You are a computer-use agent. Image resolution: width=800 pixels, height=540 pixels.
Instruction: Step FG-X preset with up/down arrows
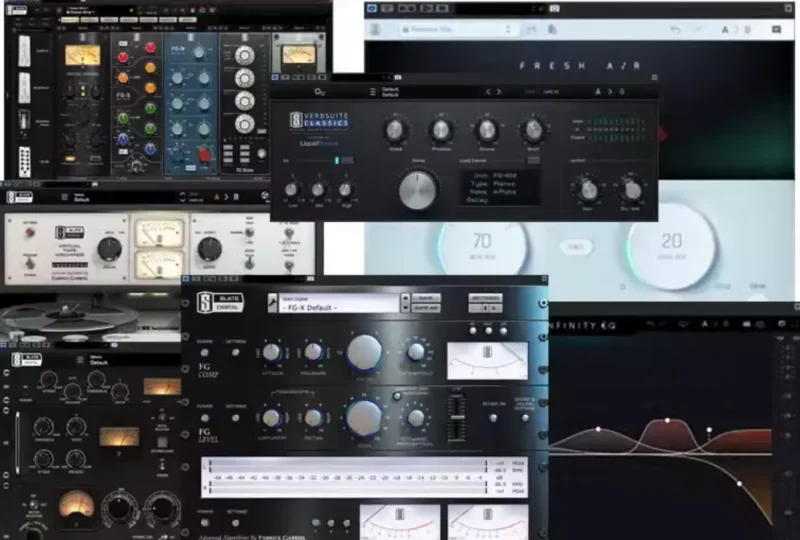(405, 303)
